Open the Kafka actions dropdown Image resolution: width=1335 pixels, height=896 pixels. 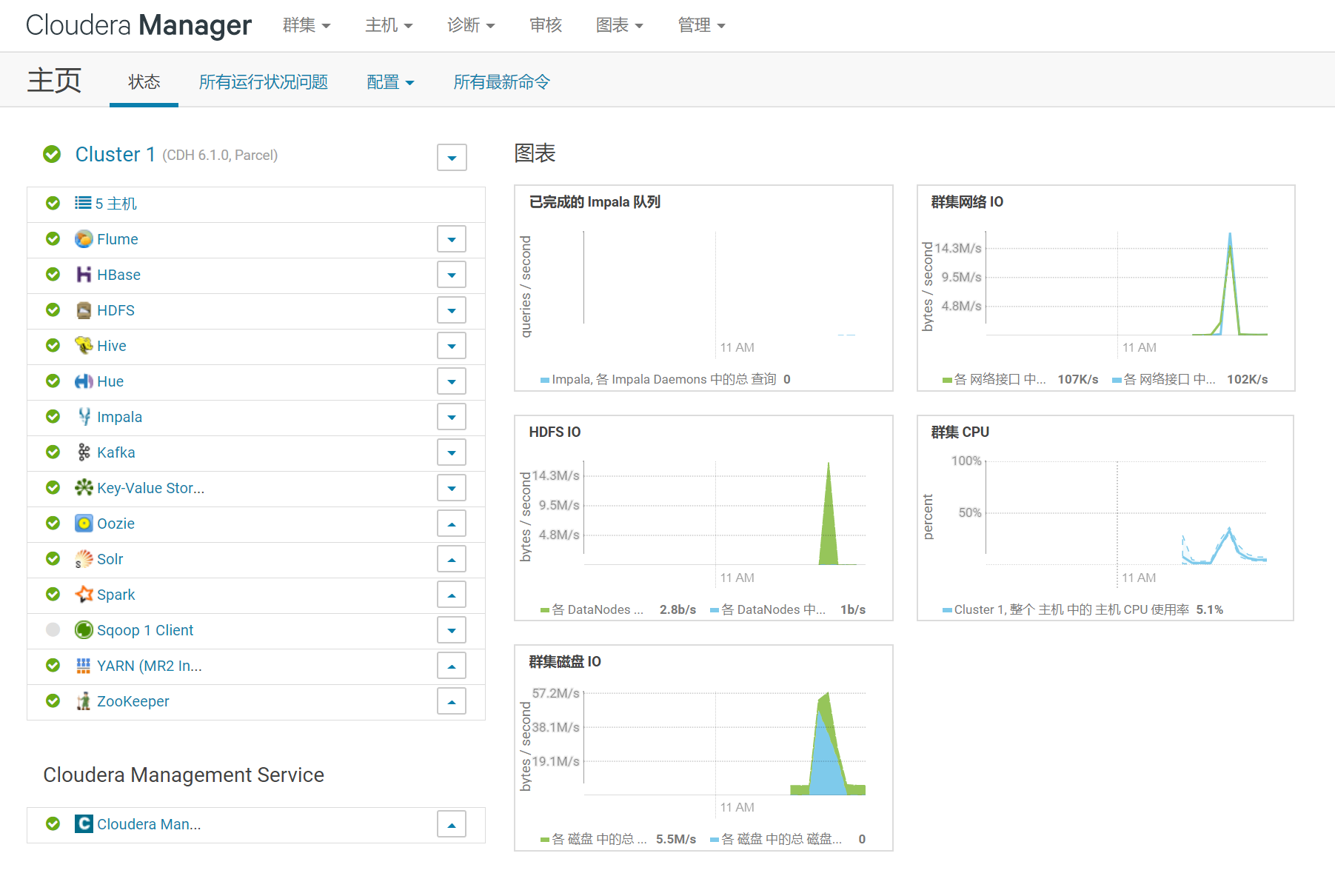[x=452, y=452]
